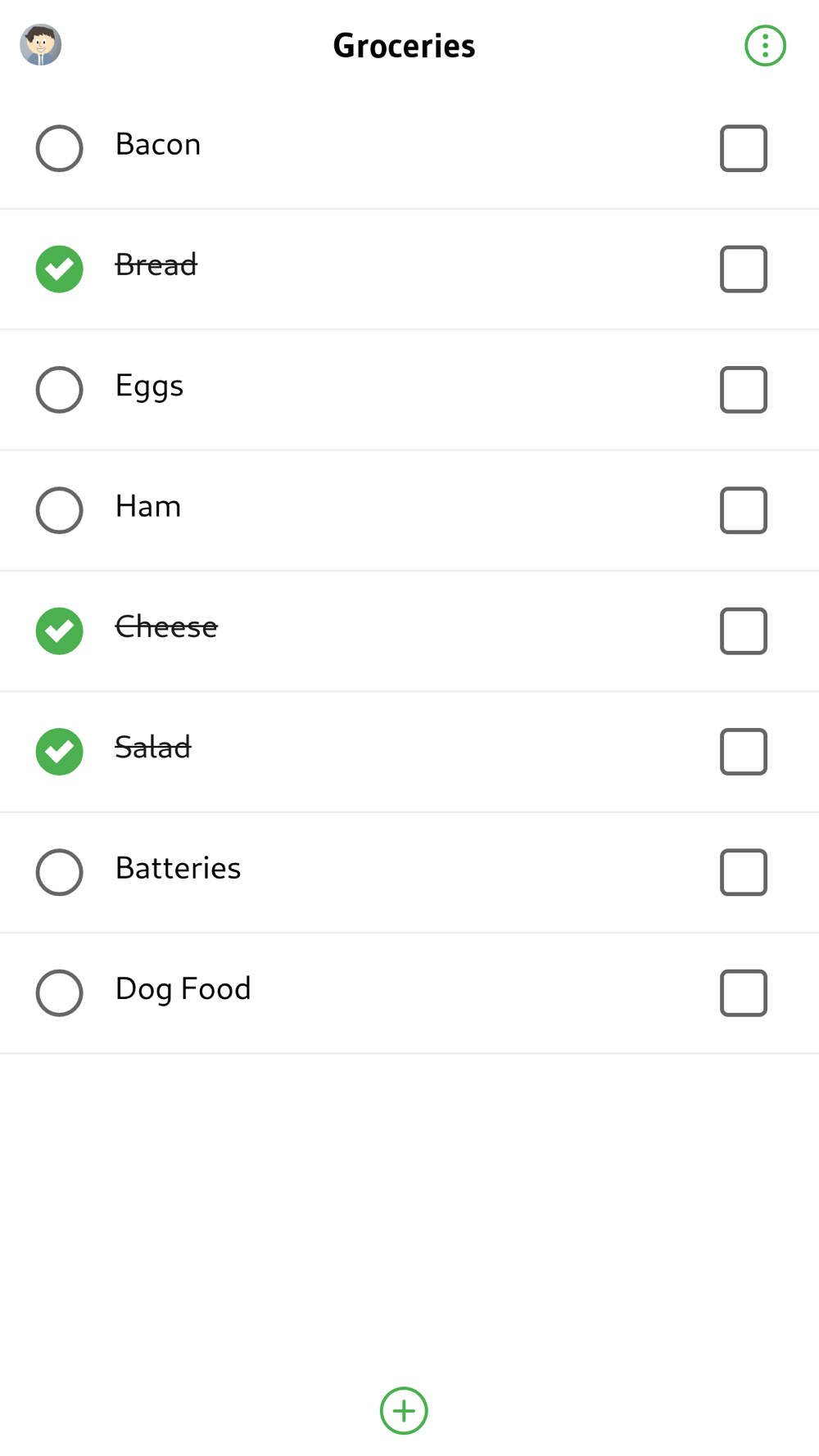Uncheck the green checkmark beside Salad
The width and height of the screenshot is (819, 1456).
[x=59, y=751]
